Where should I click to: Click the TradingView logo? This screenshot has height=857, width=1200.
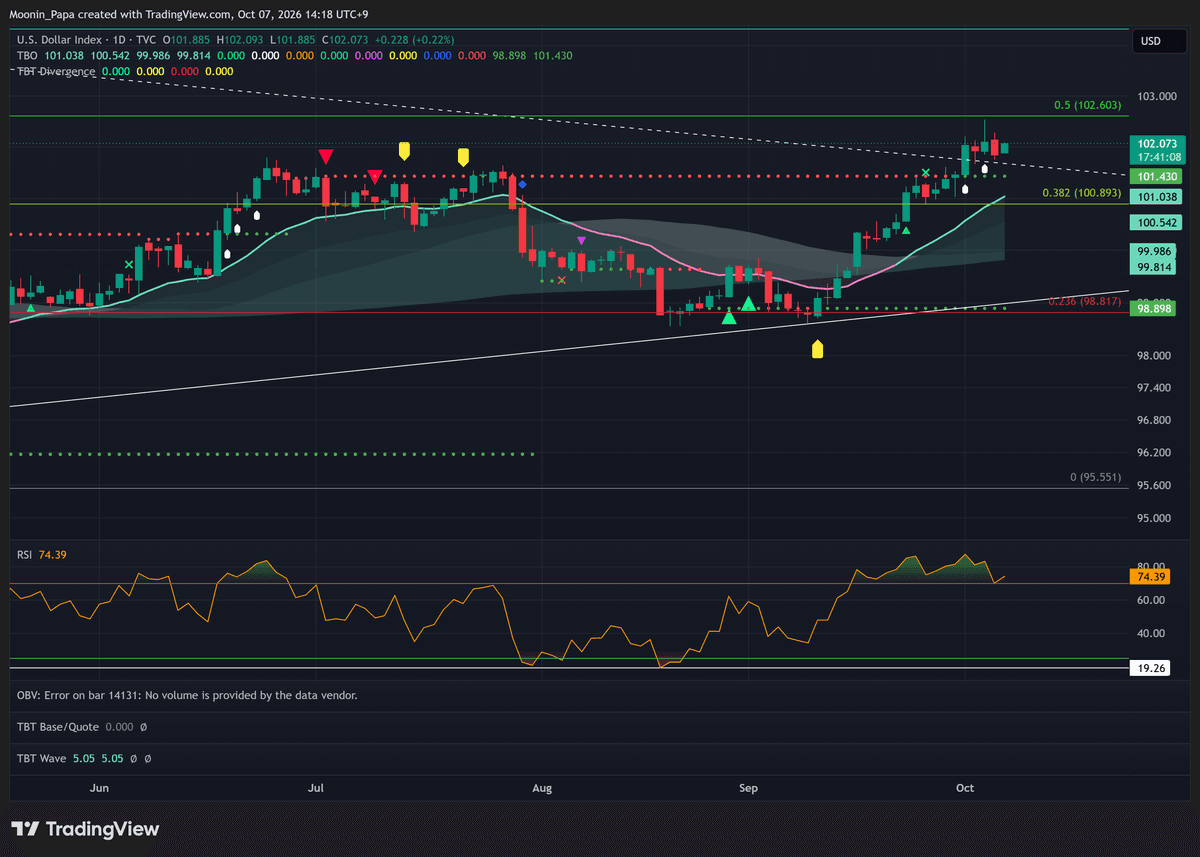(x=85, y=829)
